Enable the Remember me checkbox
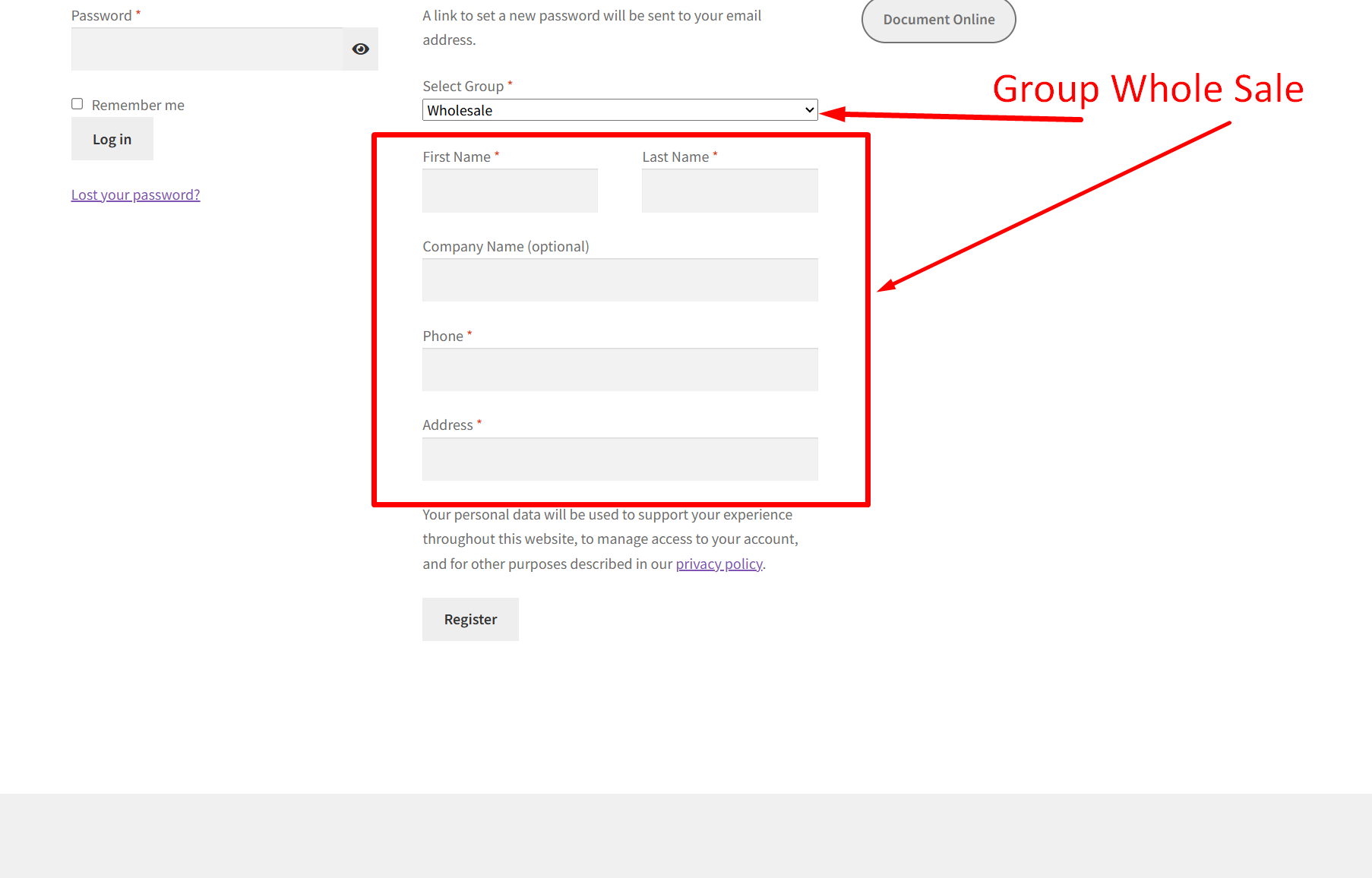The image size is (1372, 878). [x=77, y=104]
